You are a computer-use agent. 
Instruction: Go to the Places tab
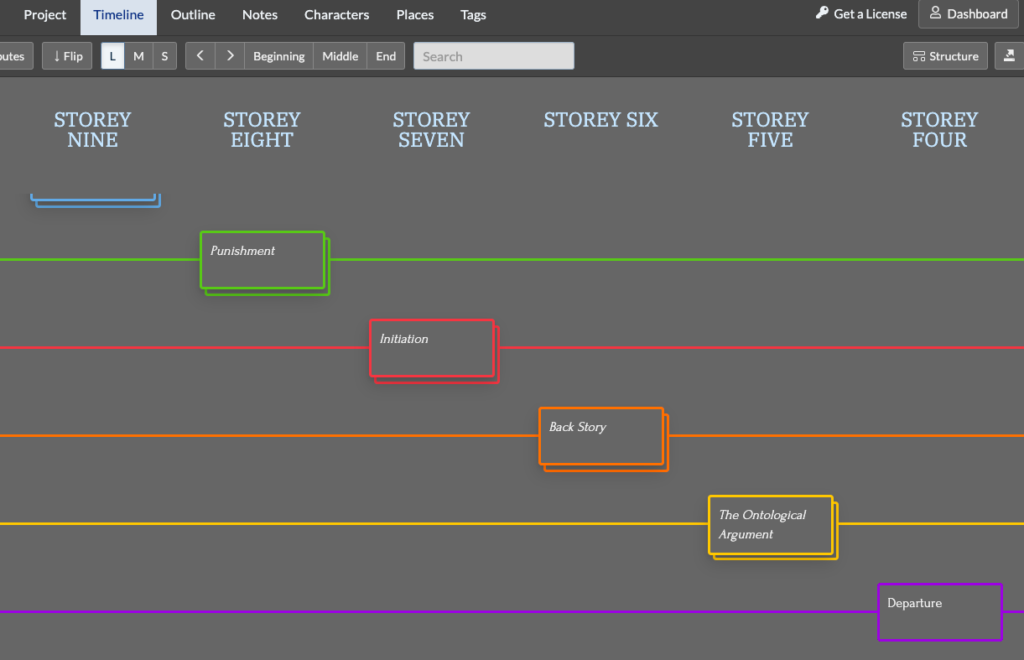[415, 14]
